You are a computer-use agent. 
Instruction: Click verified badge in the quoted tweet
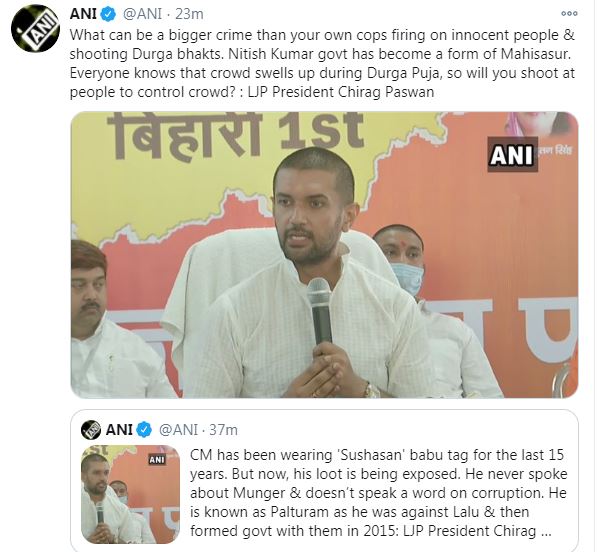[x=144, y=430]
